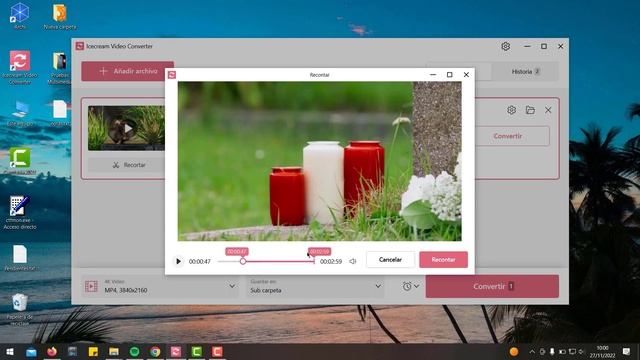Open the Windows Start menu

tap(10, 351)
